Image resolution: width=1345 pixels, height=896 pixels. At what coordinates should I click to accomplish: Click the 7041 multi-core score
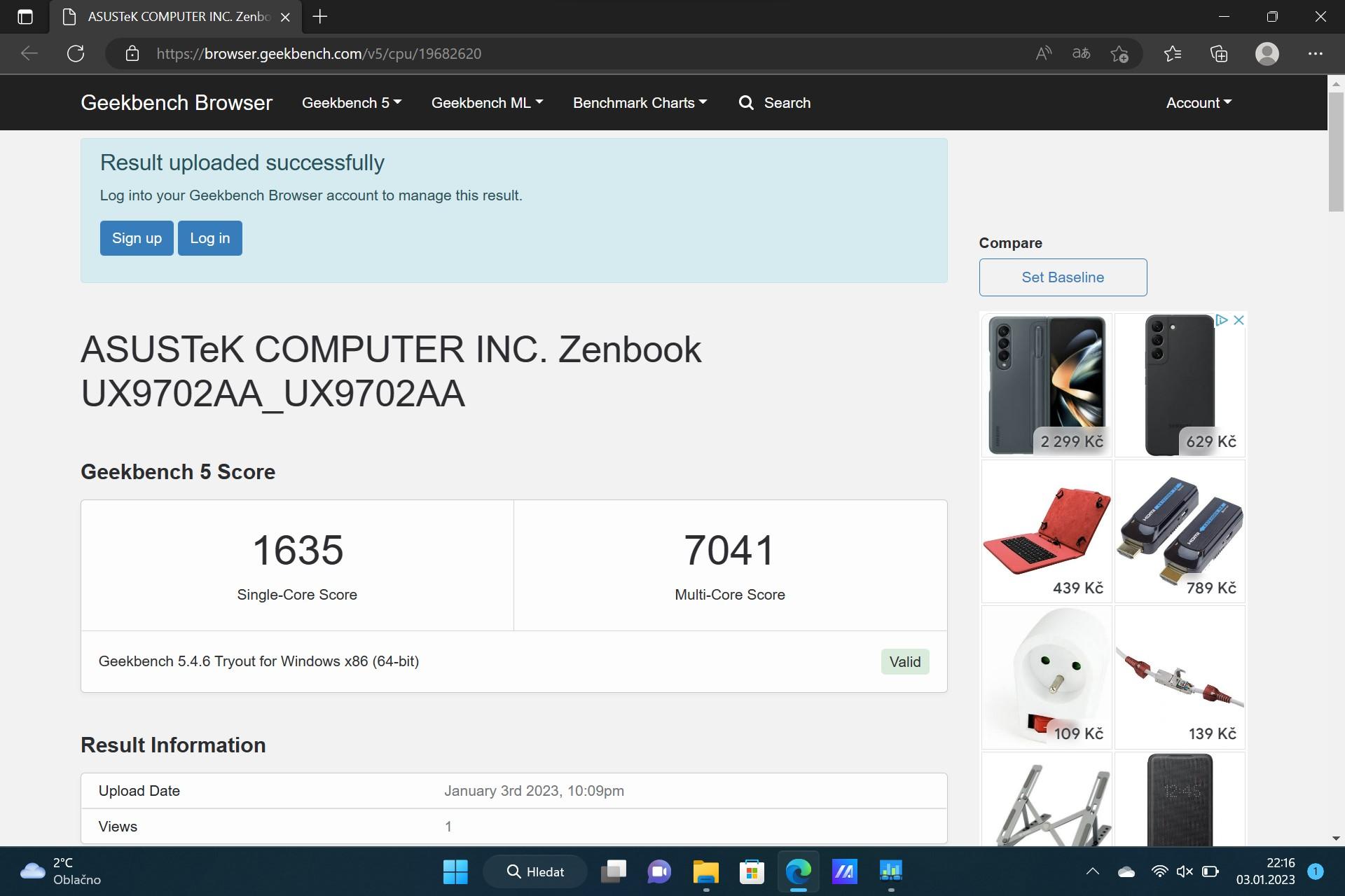[729, 550]
